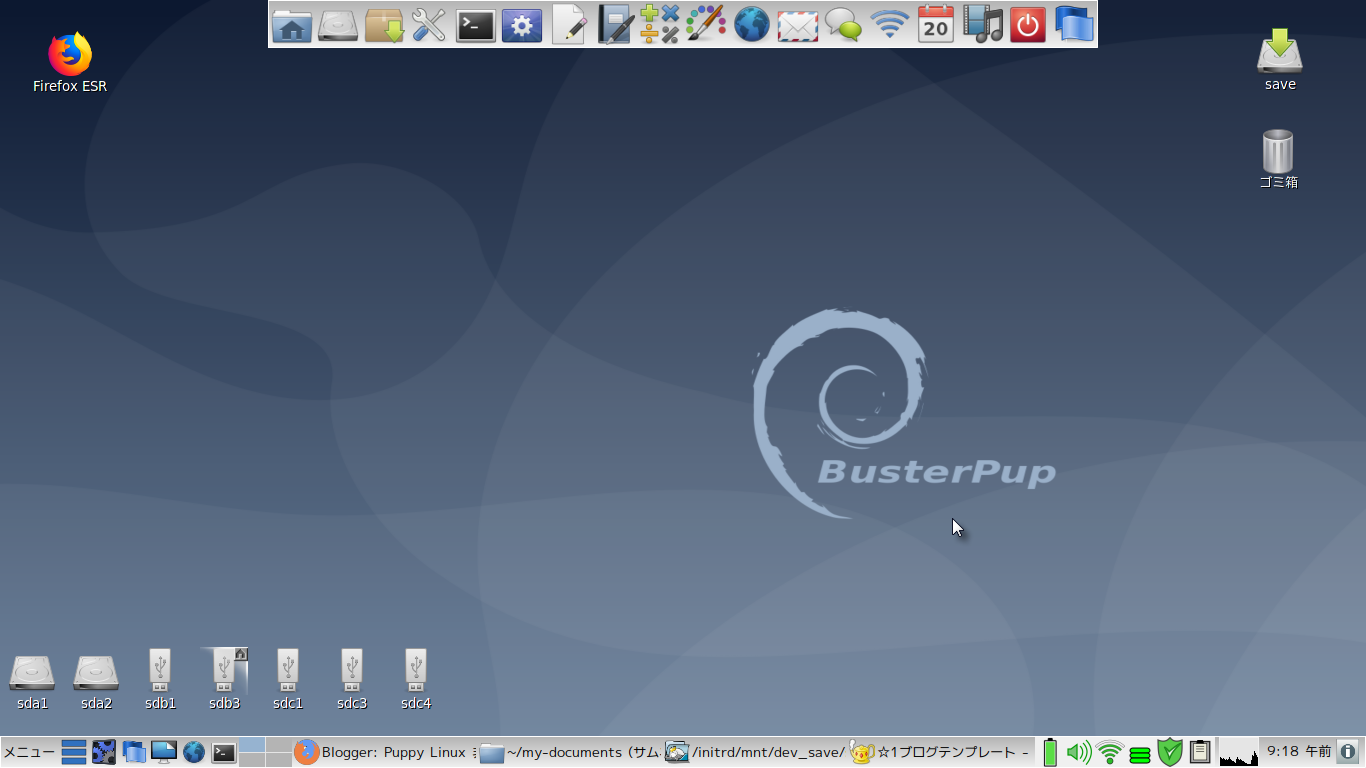Check the green battery tray icon

tap(1050, 752)
